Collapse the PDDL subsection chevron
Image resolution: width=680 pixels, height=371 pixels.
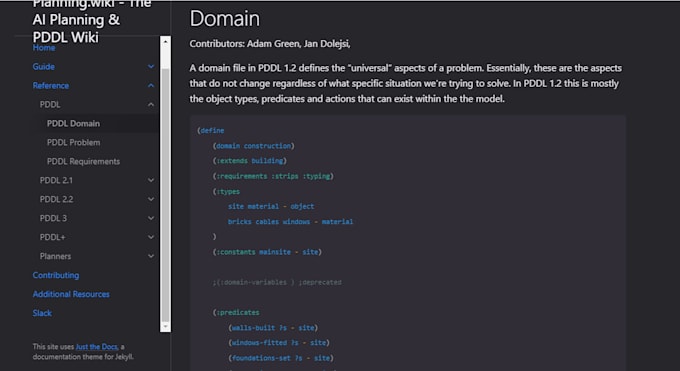click(x=151, y=105)
